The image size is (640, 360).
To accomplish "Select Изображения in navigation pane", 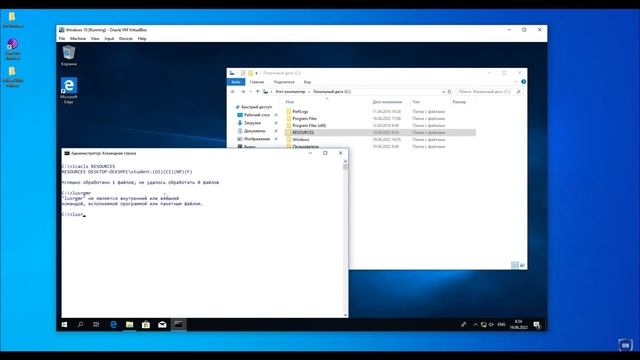I will click(x=257, y=139).
